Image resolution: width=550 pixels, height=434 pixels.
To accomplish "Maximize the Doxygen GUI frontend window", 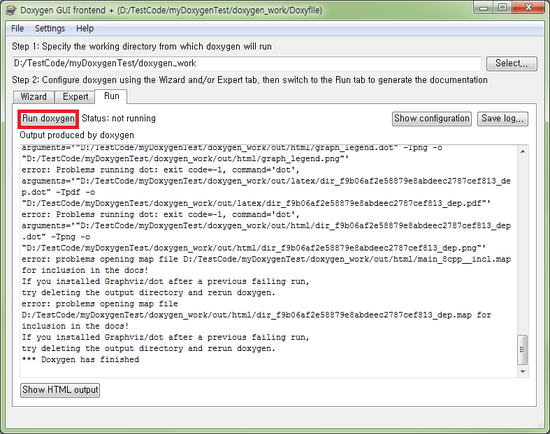I will click(503, 7).
